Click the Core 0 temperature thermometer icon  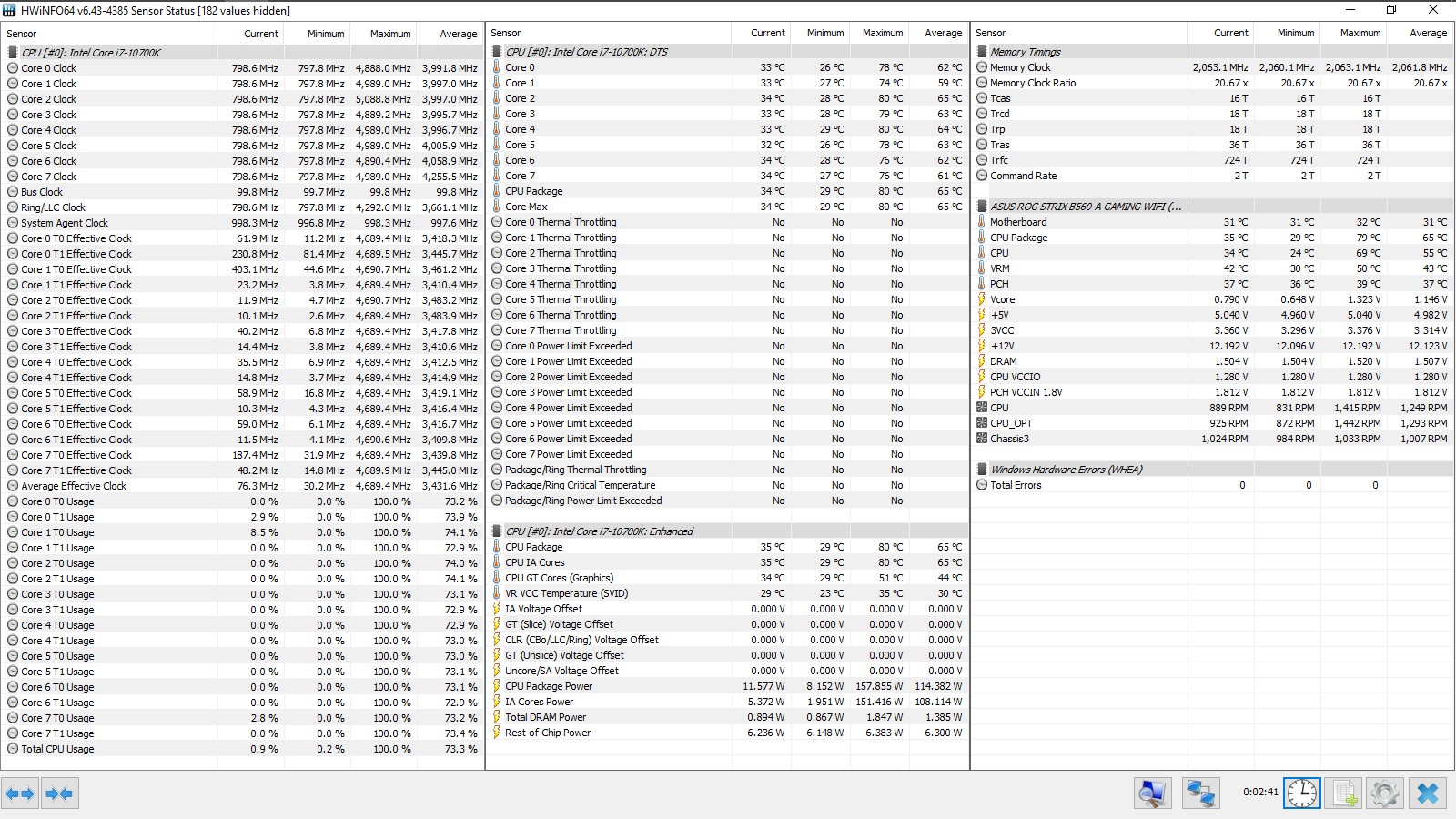click(x=497, y=67)
